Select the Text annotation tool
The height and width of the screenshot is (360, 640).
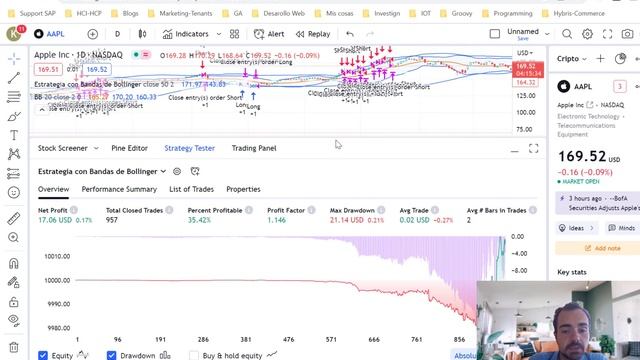pos(14,135)
